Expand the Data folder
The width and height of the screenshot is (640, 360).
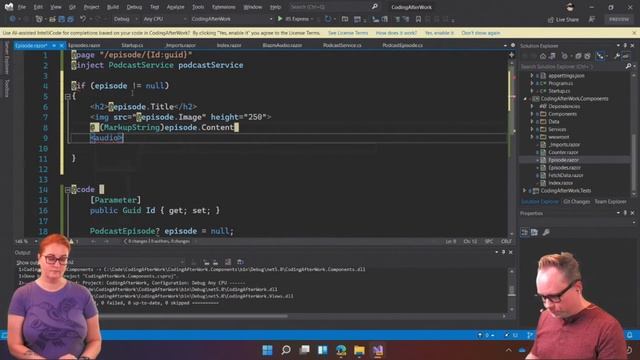[x=532, y=122]
